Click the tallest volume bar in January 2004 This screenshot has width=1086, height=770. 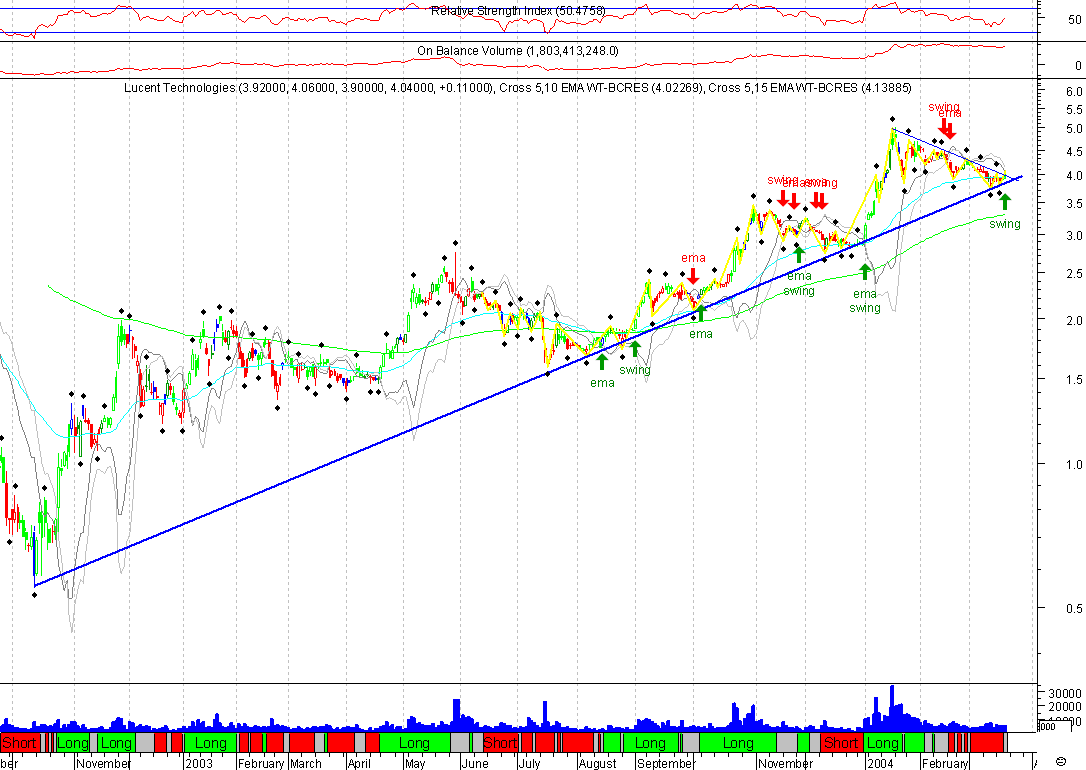tap(892, 708)
